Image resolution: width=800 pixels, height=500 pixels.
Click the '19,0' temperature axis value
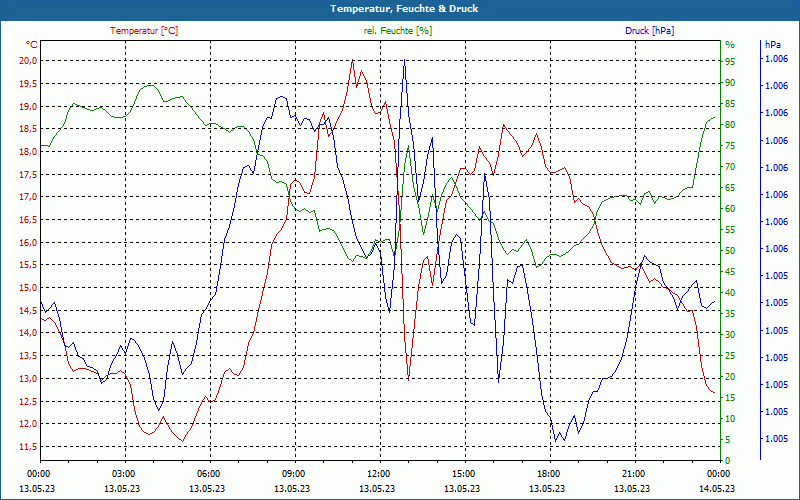(28, 107)
